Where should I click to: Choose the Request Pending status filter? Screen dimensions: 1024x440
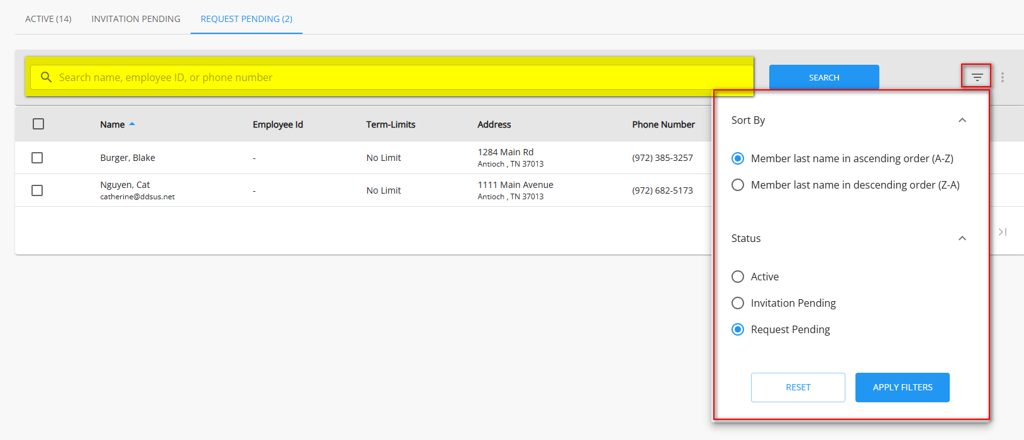click(x=738, y=329)
